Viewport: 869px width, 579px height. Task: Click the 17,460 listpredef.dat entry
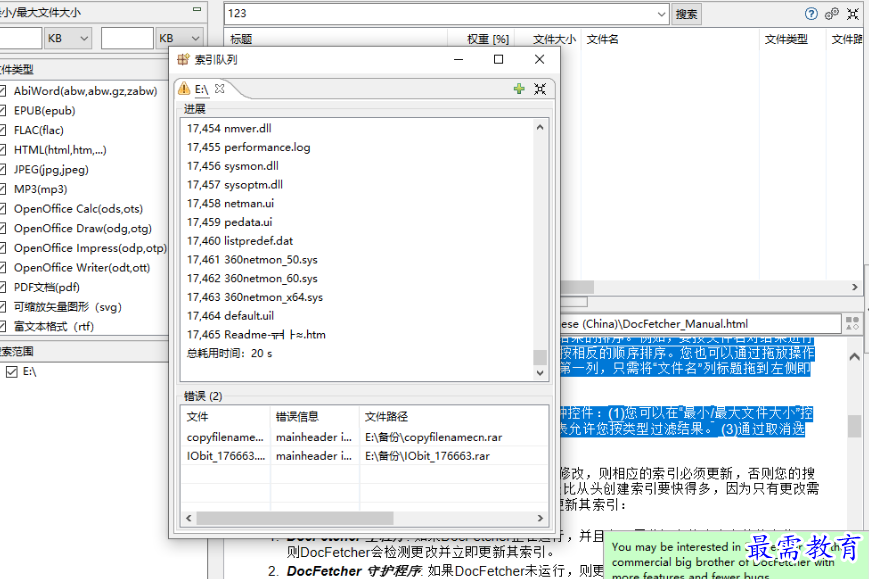click(239, 241)
